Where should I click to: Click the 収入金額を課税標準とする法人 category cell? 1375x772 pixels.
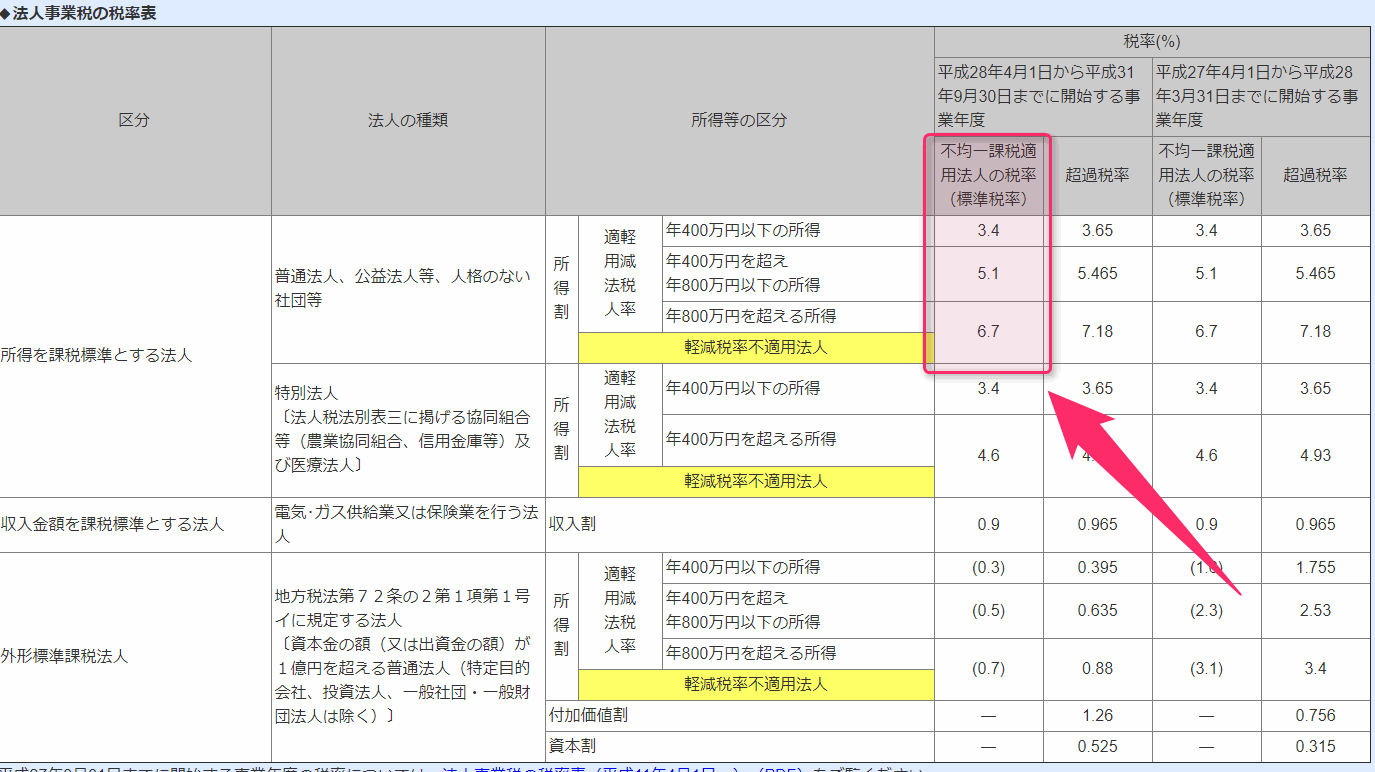click(112, 524)
